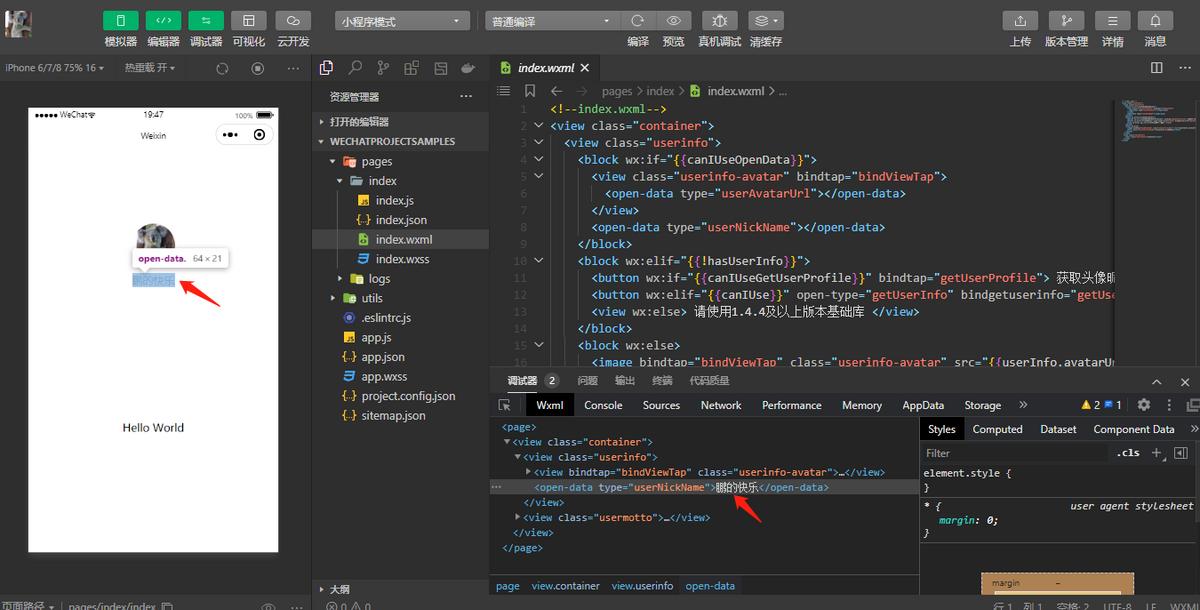Open the 普通编译 compile mode dropdown
1200x610 pixels.
coord(551,21)
